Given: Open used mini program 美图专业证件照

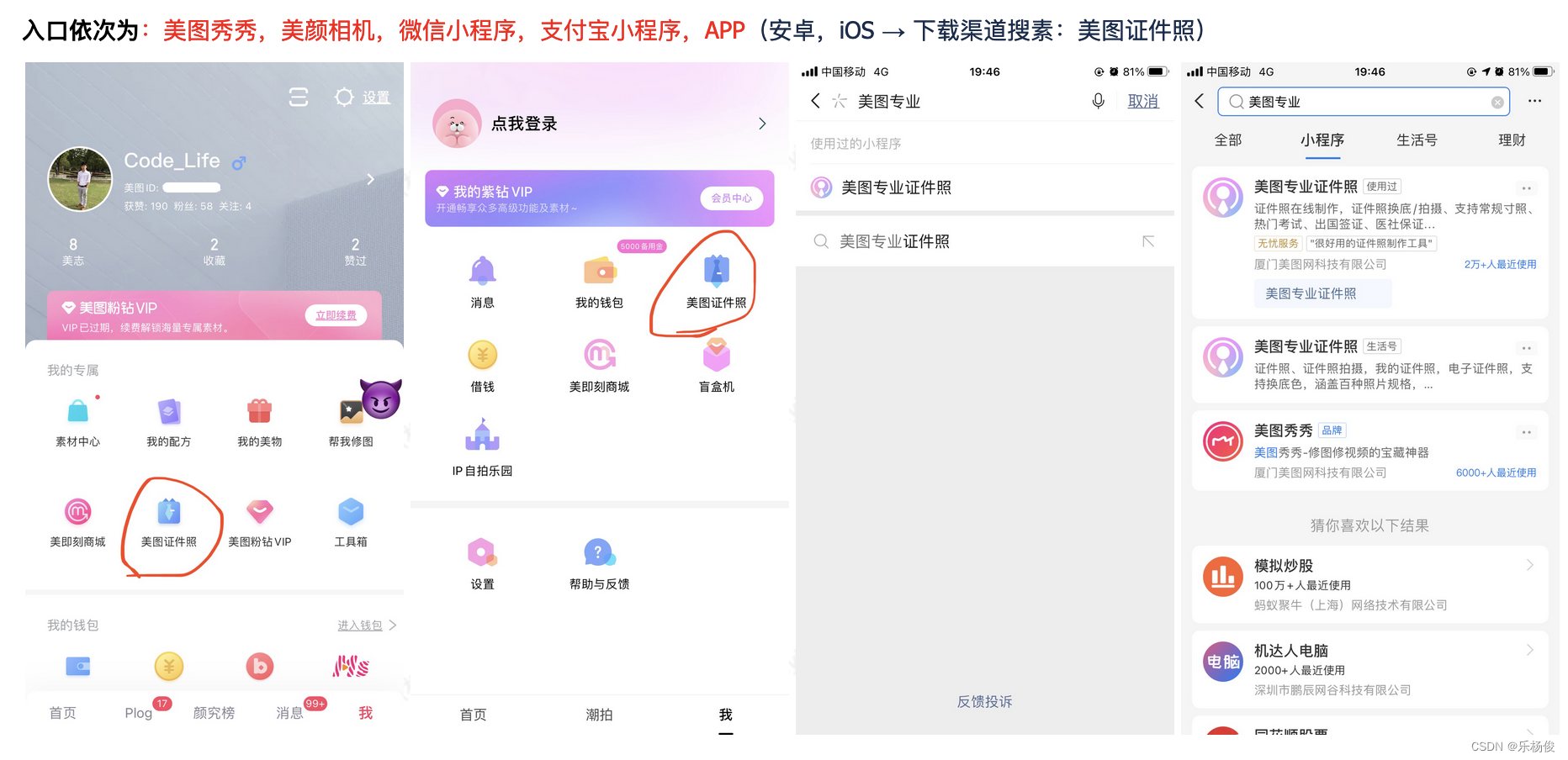Looking at the screenshot, I should (985, 187).
